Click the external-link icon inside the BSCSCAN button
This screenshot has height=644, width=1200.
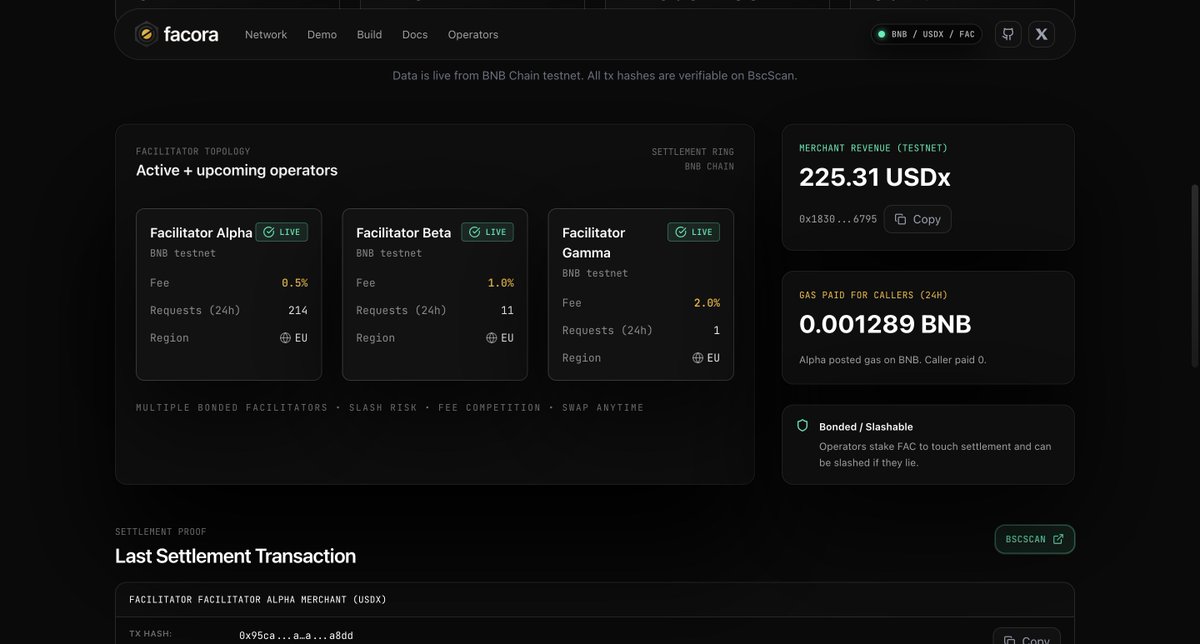point(1056,539)
